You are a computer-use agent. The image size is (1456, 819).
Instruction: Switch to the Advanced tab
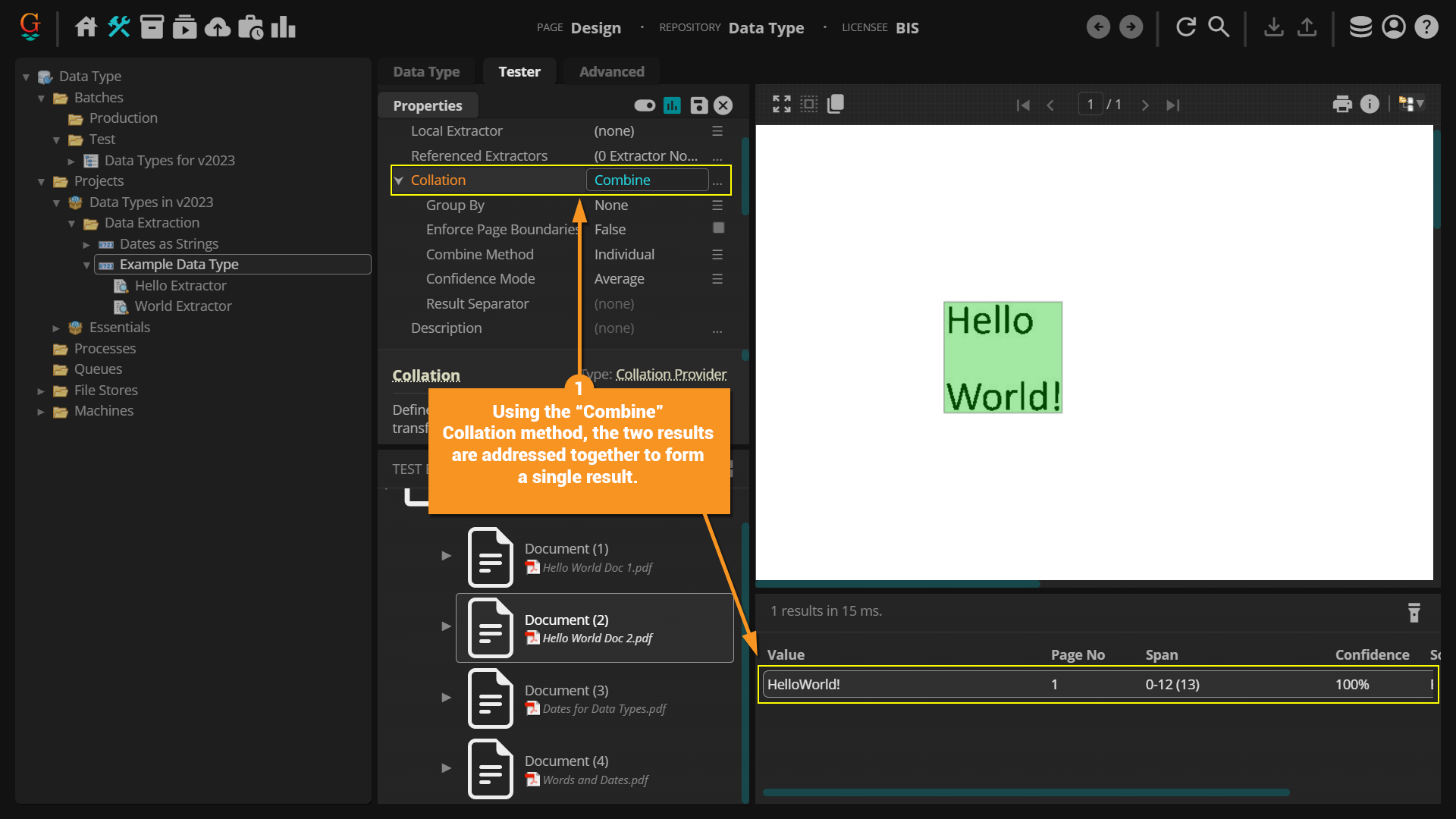[x=611, y=71]
